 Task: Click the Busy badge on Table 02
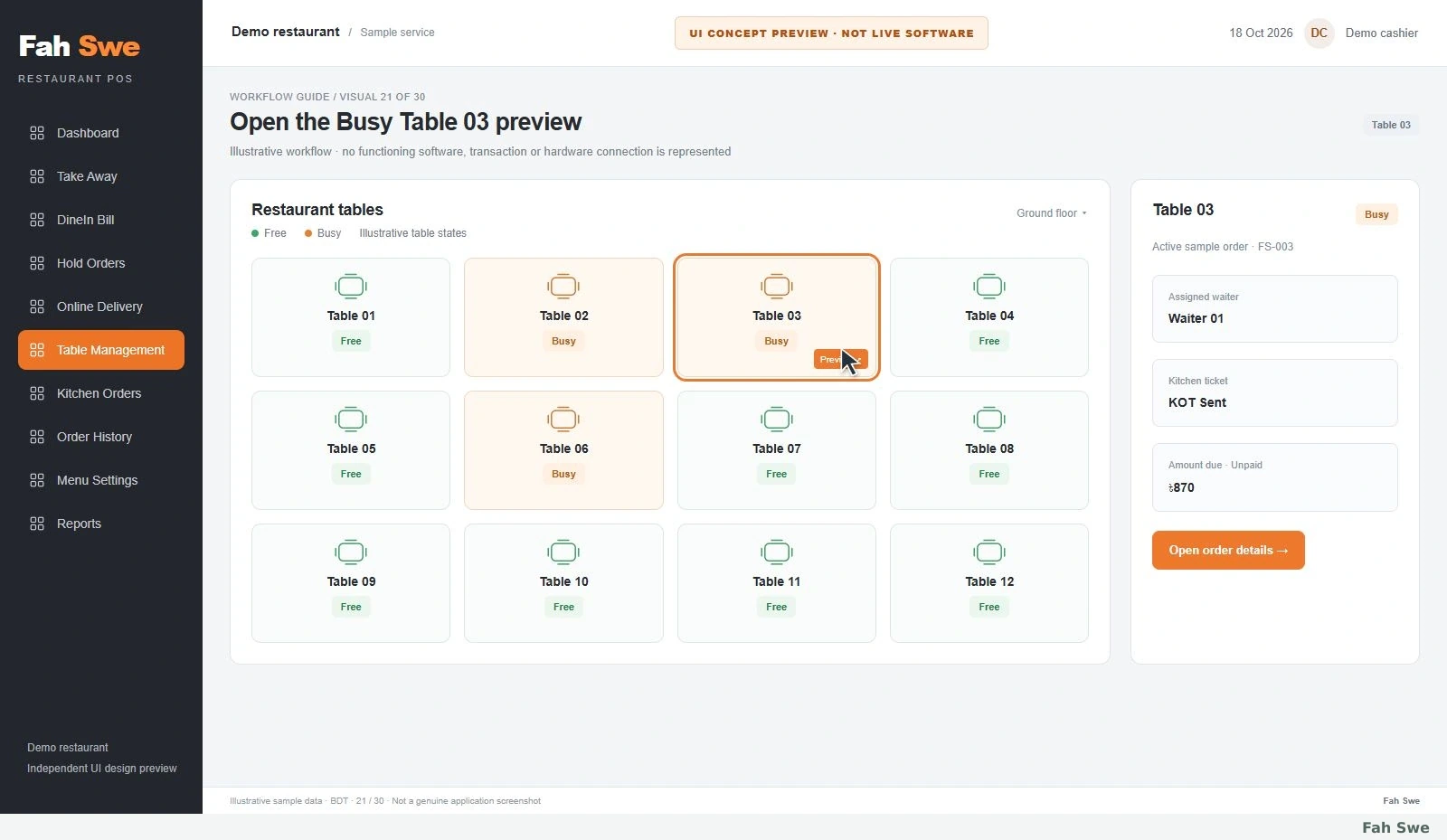tap(563, 341)
